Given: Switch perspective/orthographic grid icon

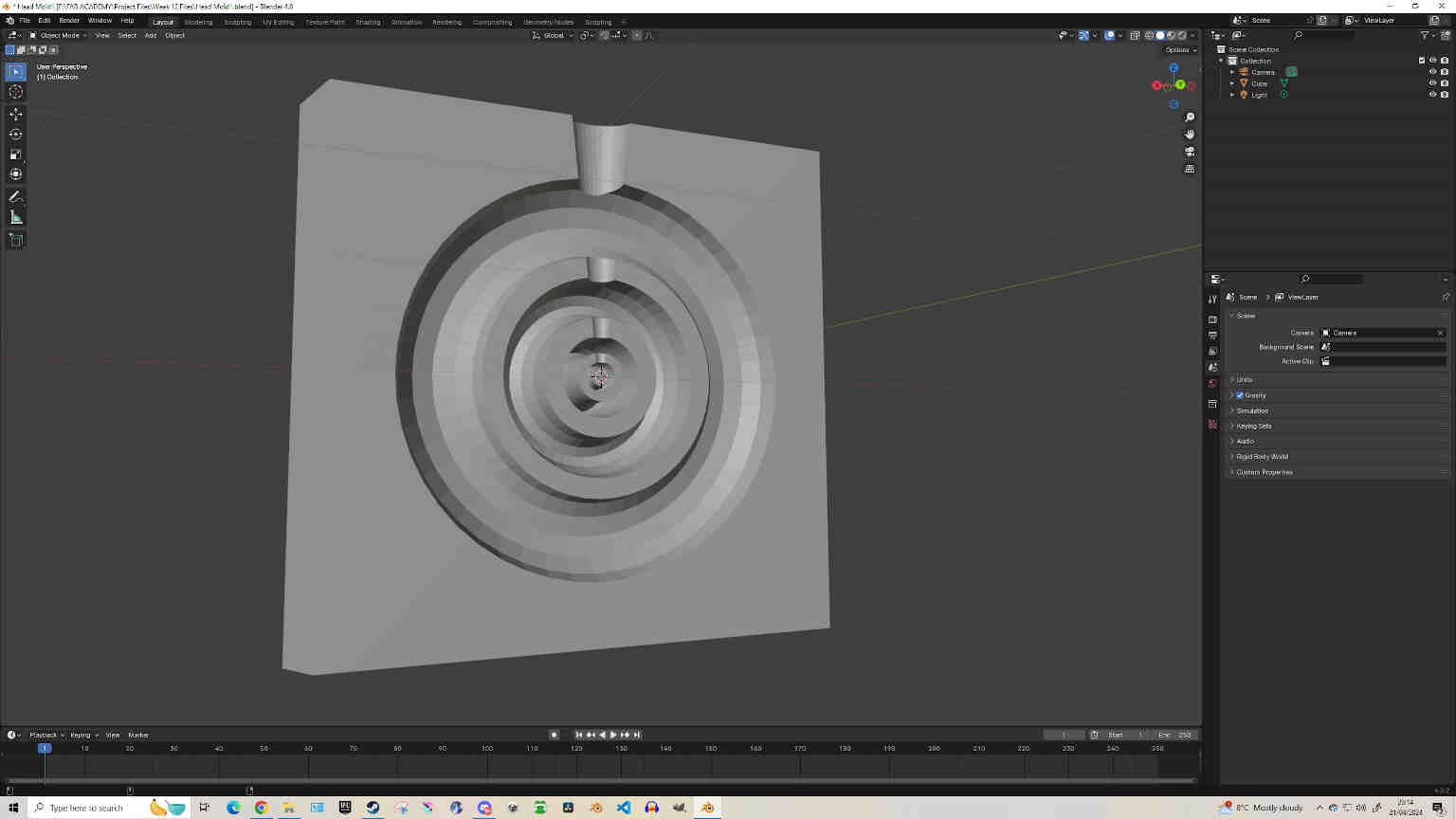Looking at the screenshot, I should [x=1190, y=169].
